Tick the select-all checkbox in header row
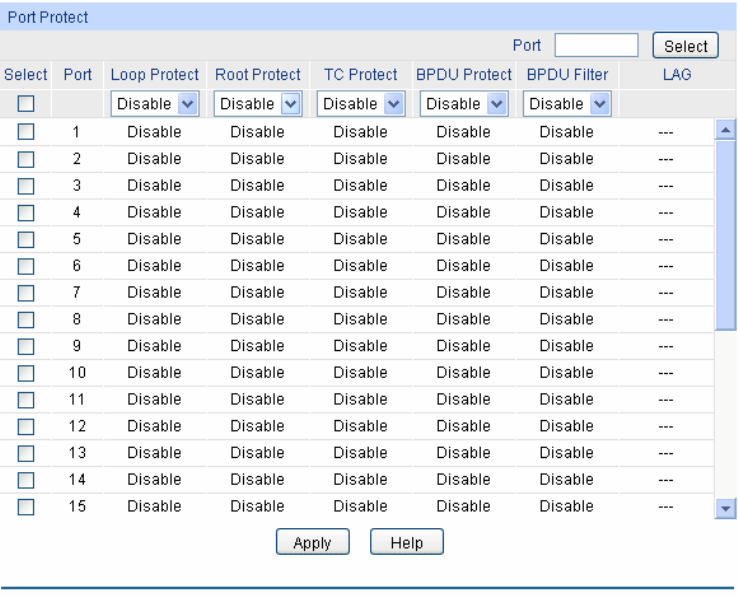This screenshot has width=738, height=597. point(26,104)
